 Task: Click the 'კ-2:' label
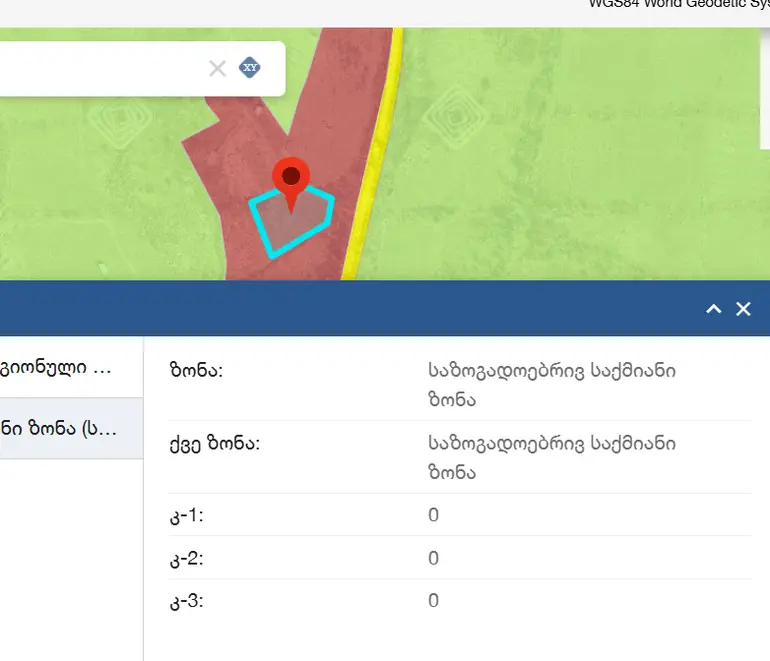coord(186,559)
